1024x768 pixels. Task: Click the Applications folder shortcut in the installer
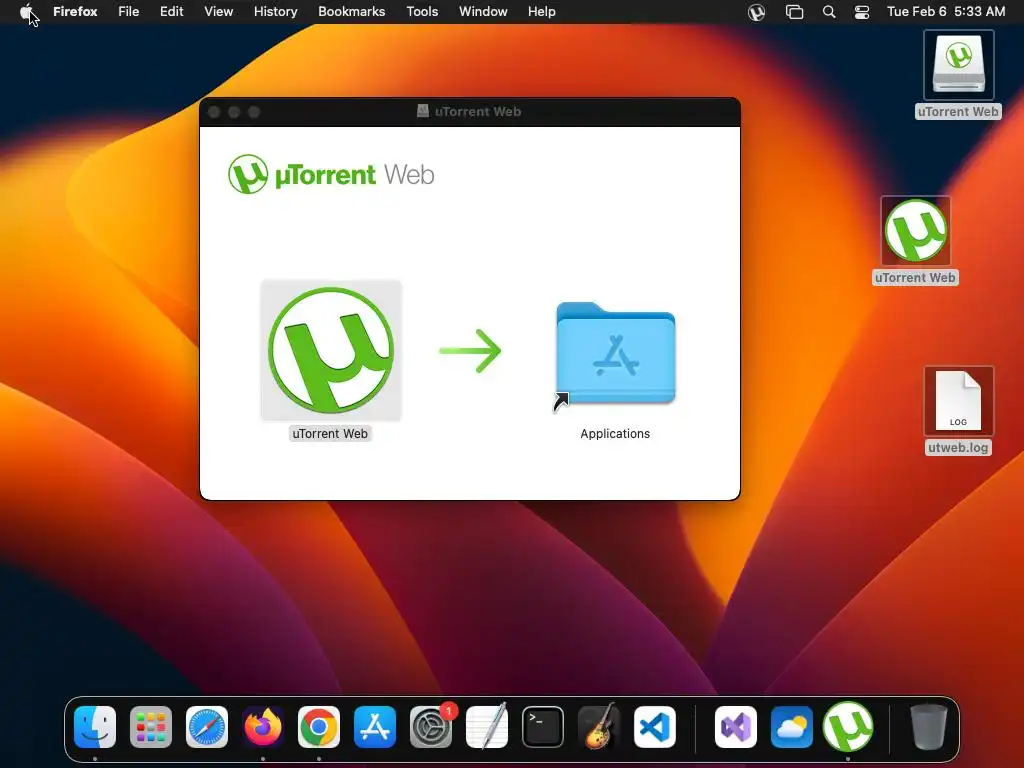[x=615, y=355]
